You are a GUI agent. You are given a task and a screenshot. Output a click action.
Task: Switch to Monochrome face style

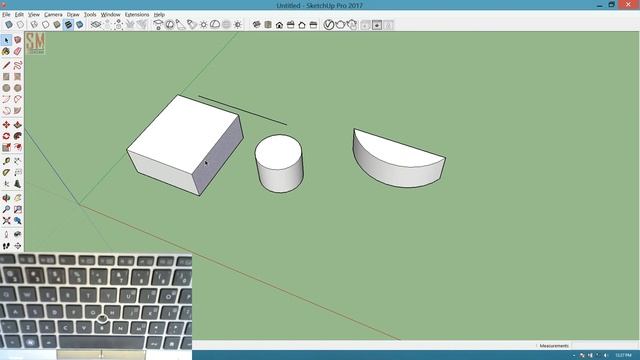click(80, 25)
